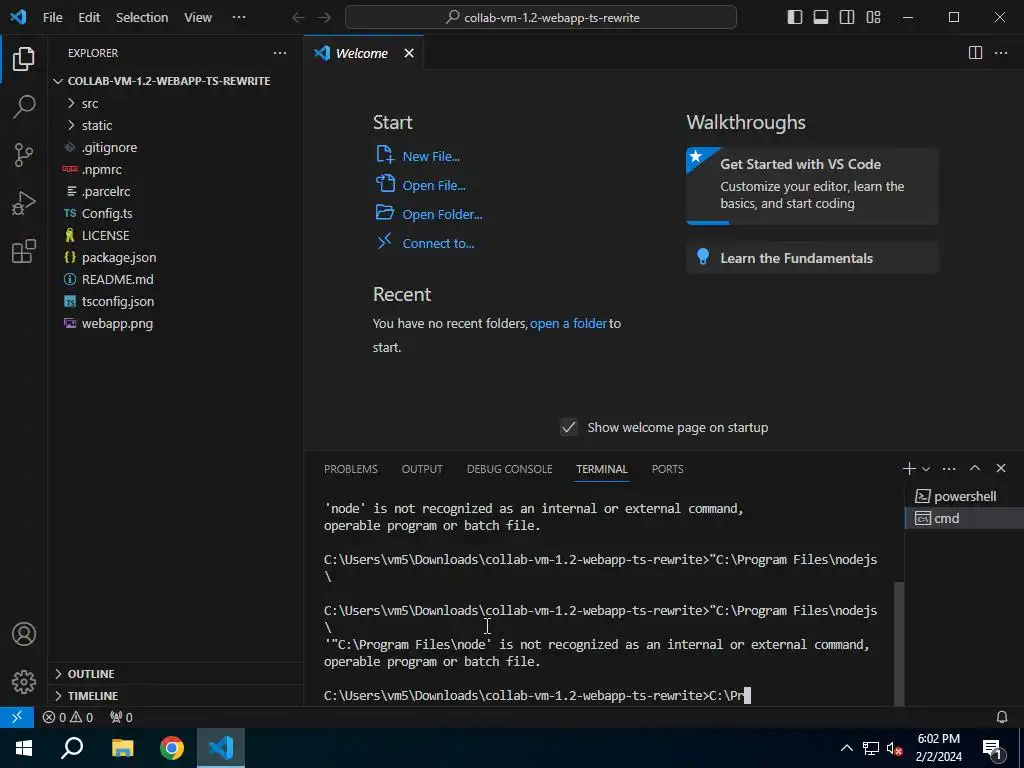1024x768 pixels.
Task: Open the Extensions view
Action: coord(24,251)
